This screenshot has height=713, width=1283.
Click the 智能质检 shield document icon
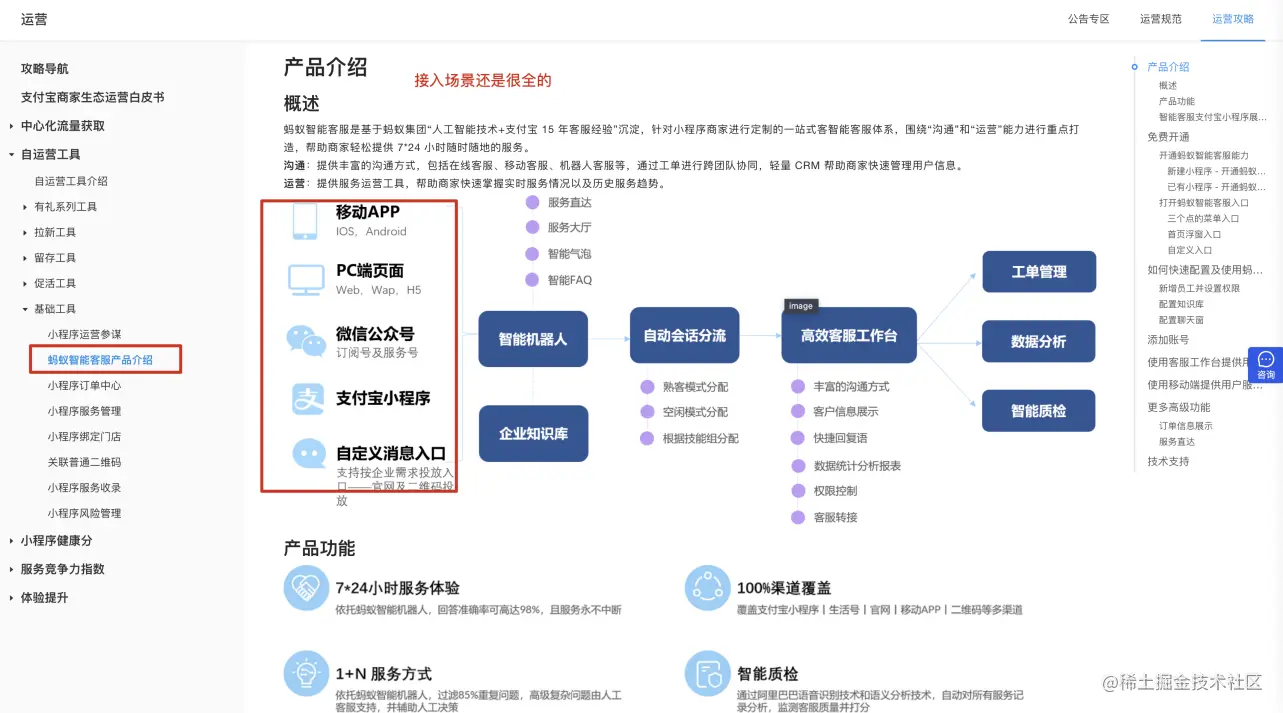(x=708, y=674)
